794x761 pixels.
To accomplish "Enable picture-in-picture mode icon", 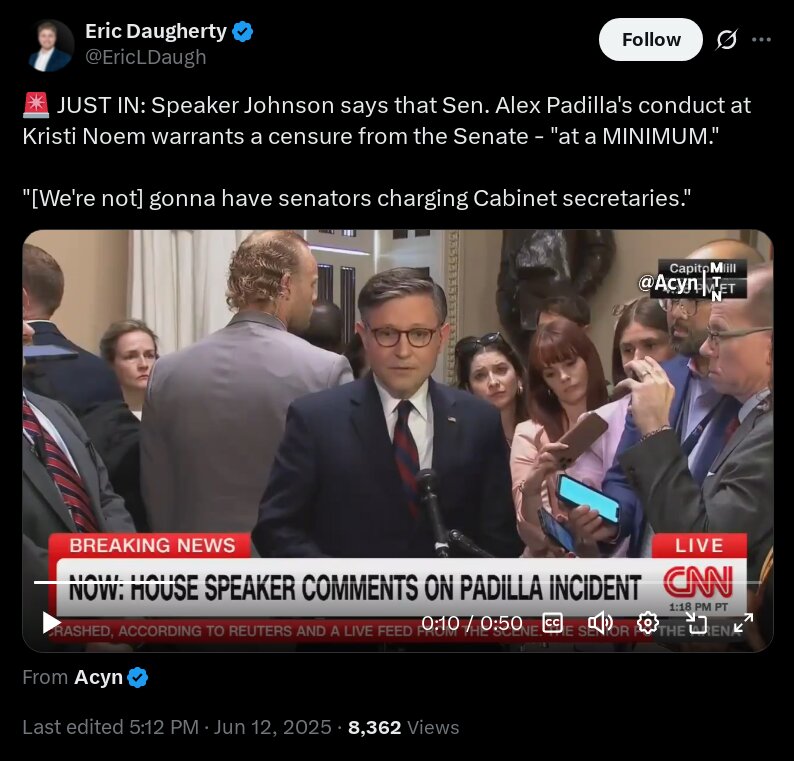I will (x=696, y=623).
